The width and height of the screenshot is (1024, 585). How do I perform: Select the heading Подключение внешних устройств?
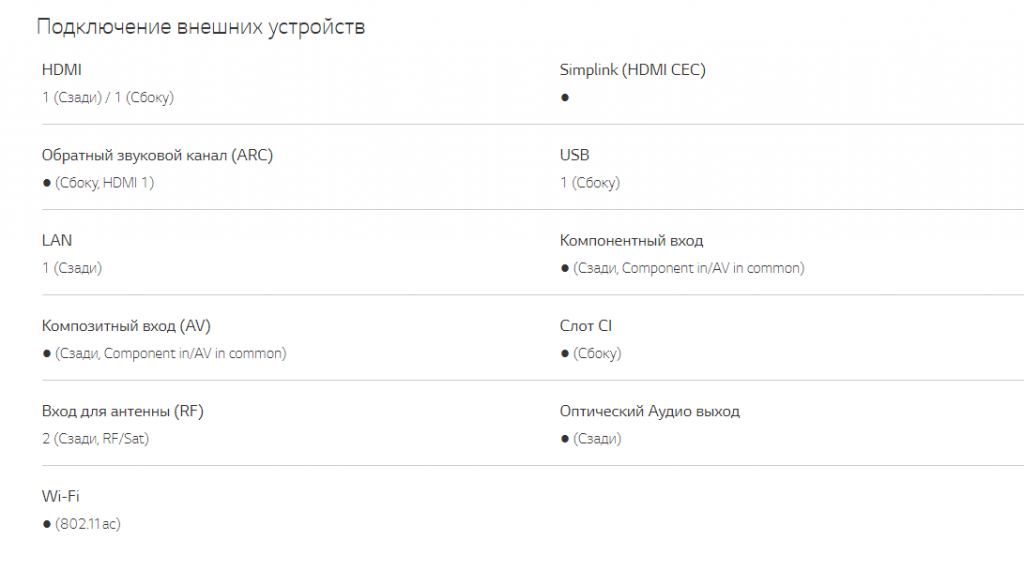coord(200,27)
